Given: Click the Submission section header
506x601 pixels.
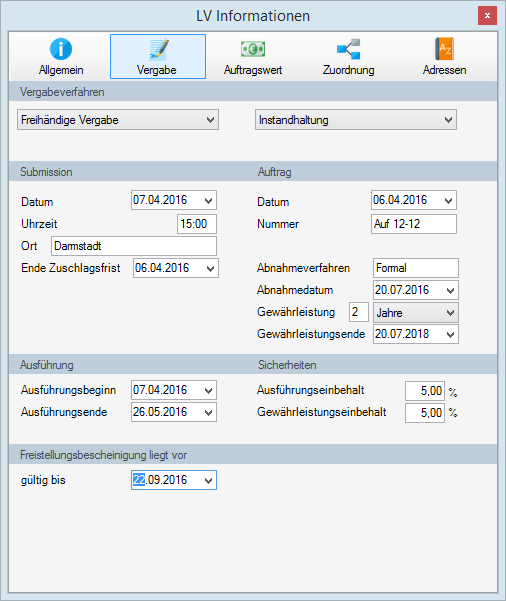Looking at the screenshot, I should 46,172.
